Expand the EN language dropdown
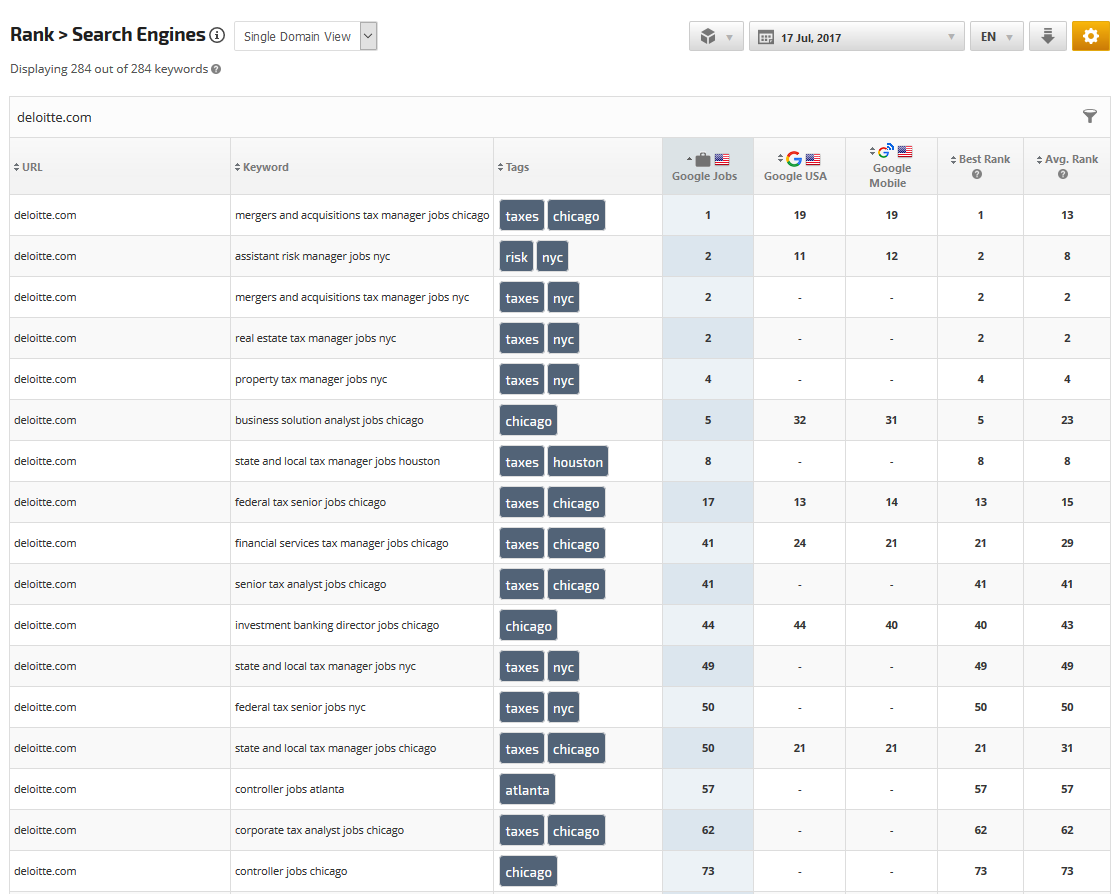1120x894 pixels. tap(996, 37)
